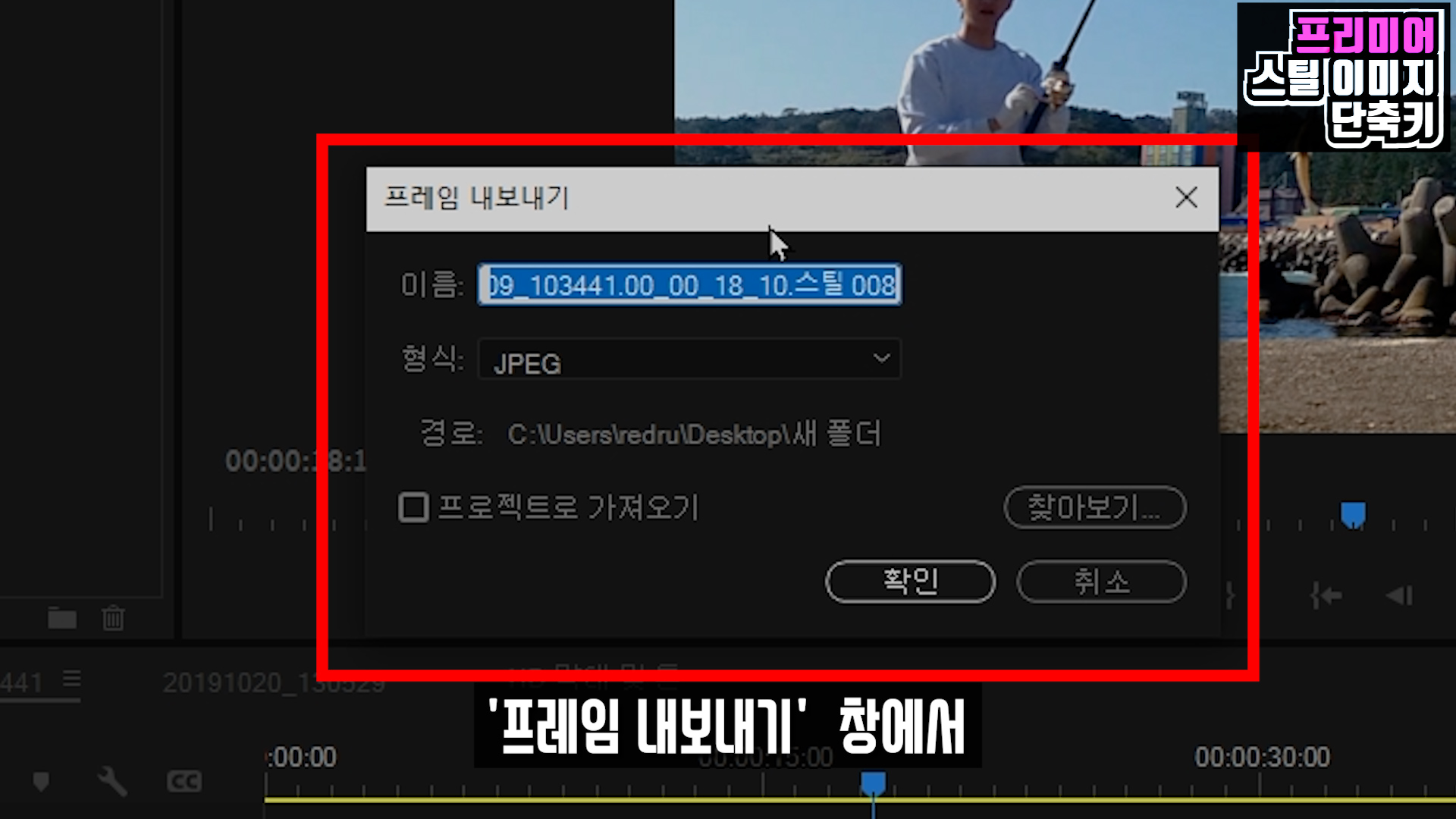Screen dimensions: 1456x819
Task: Click the Mark Out brace icon
Action: point(1229,596)
